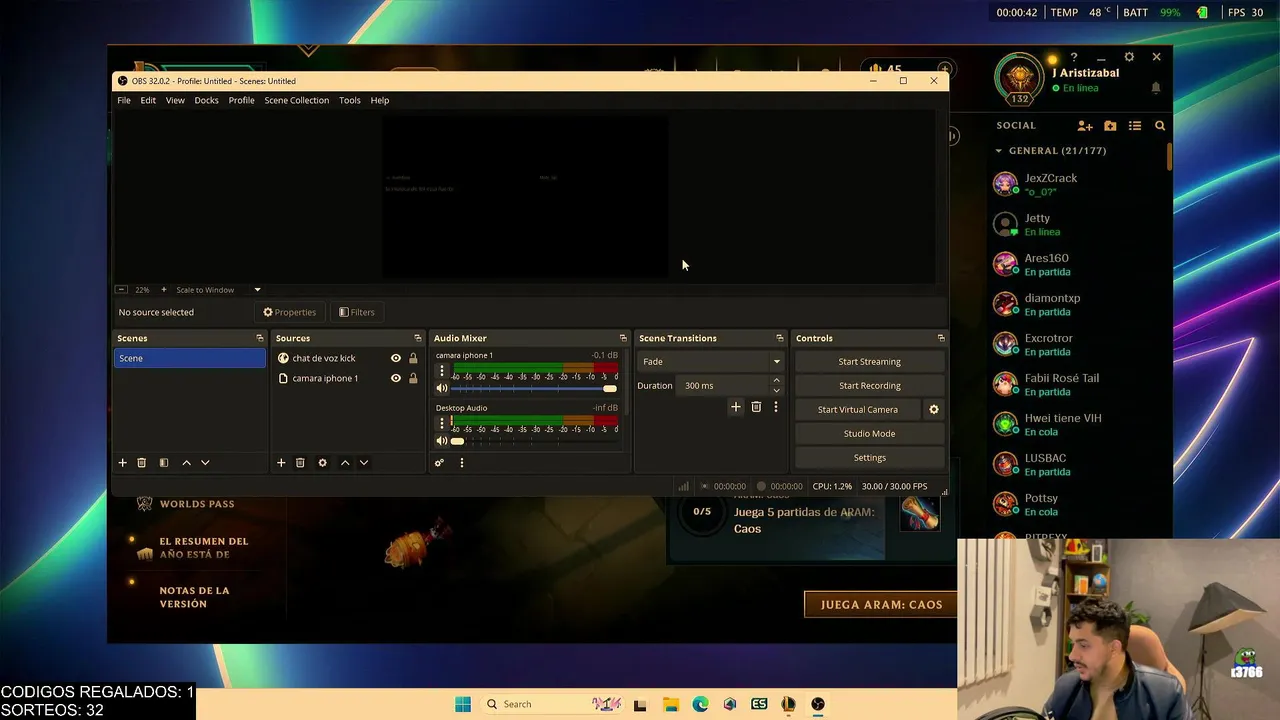The height and width of the screenshot is (720, 1280).
Task: Open Windows Start button on taskbar
Action: tap(463, 704)
